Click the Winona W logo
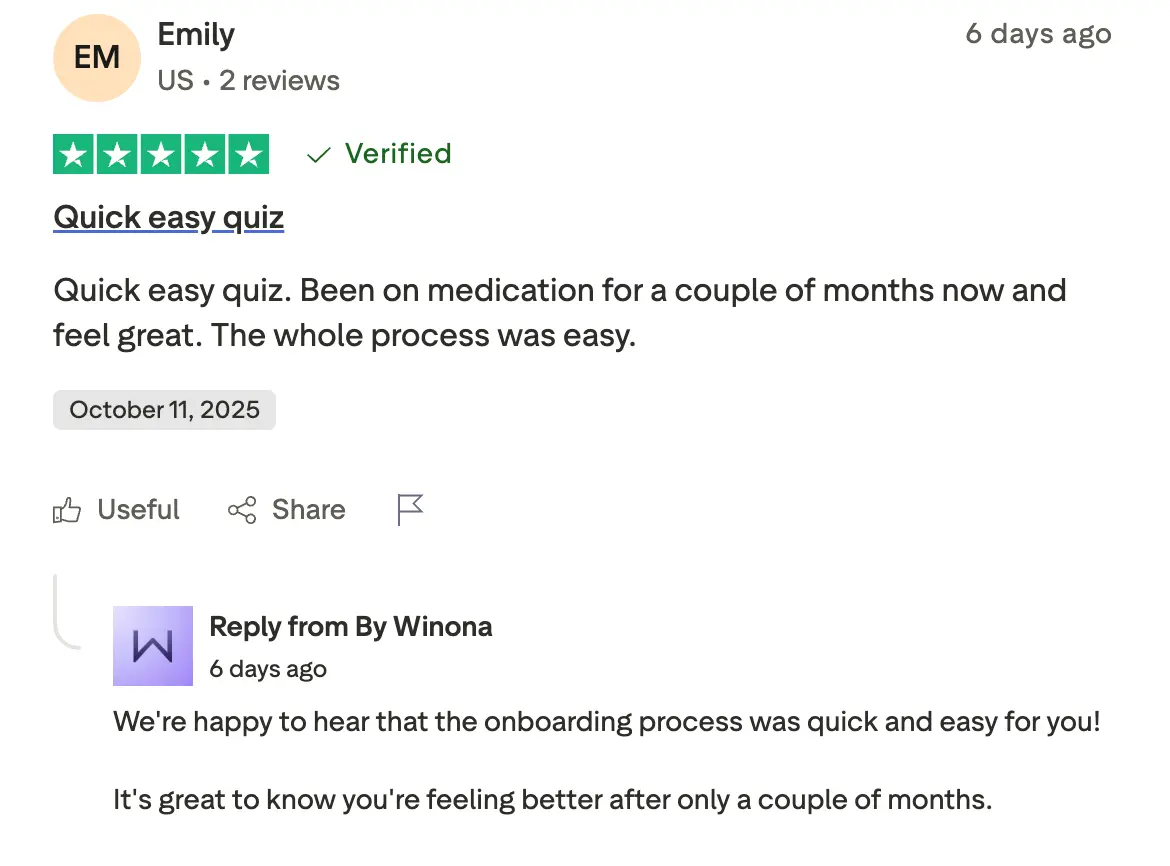1170x866 pixels. pyautogui.click(x=153, y=646)
